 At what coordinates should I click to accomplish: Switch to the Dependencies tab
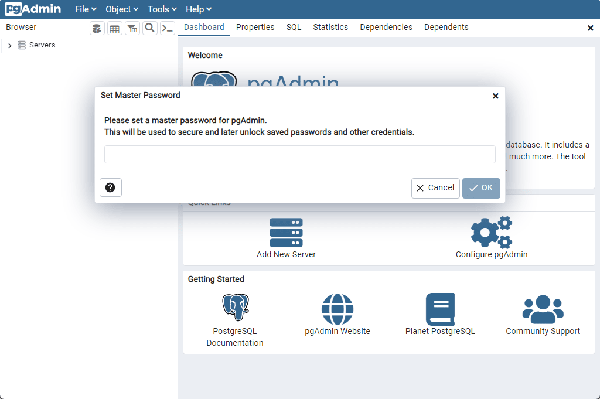point(386,27)
